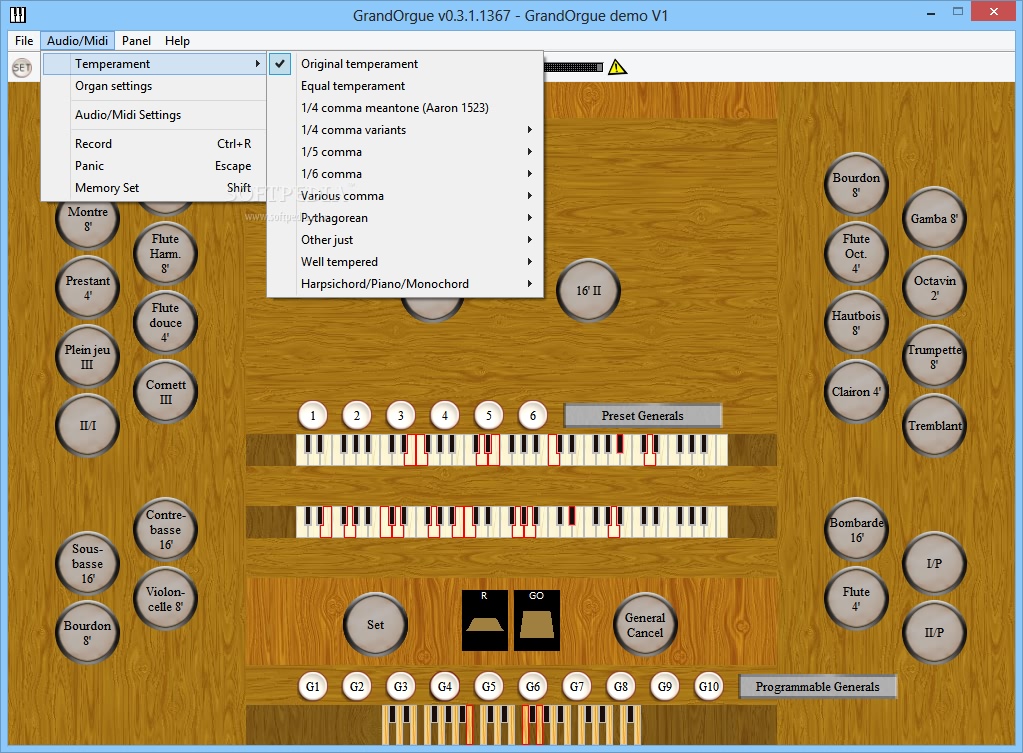
Task: Open the File menu
Action: [24, 40]
